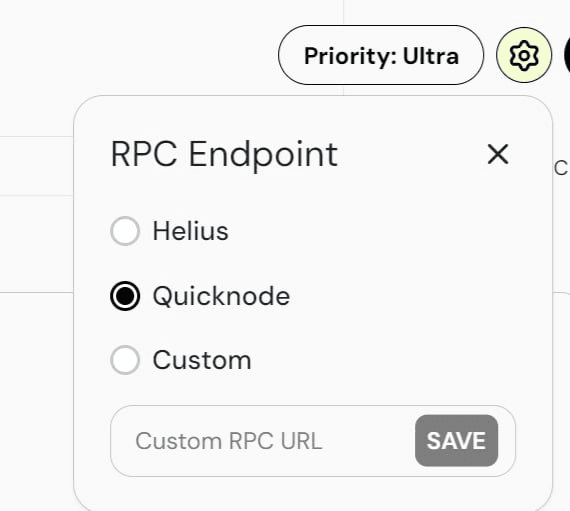Click empty space inside input left of SAVE

[367, 441]
